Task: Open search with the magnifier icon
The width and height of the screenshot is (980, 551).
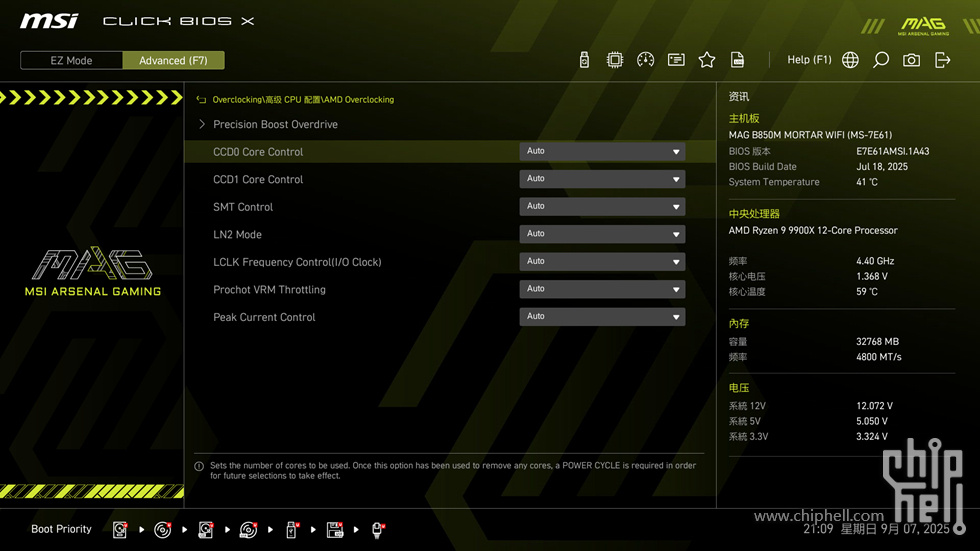Action: (881, 60)
